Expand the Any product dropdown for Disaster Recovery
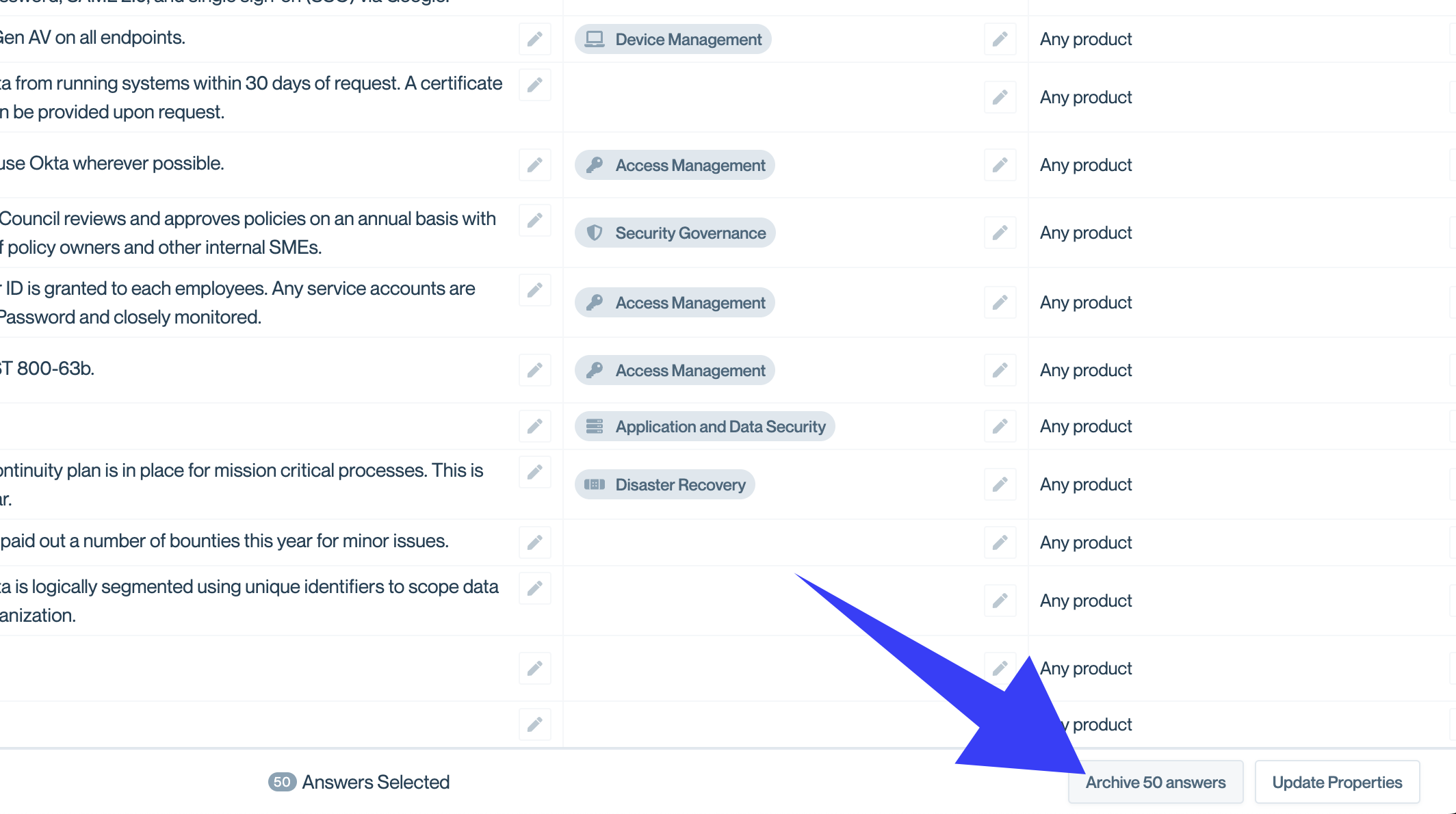This screenshot has width=1456, height=814. pos(1085,484)
